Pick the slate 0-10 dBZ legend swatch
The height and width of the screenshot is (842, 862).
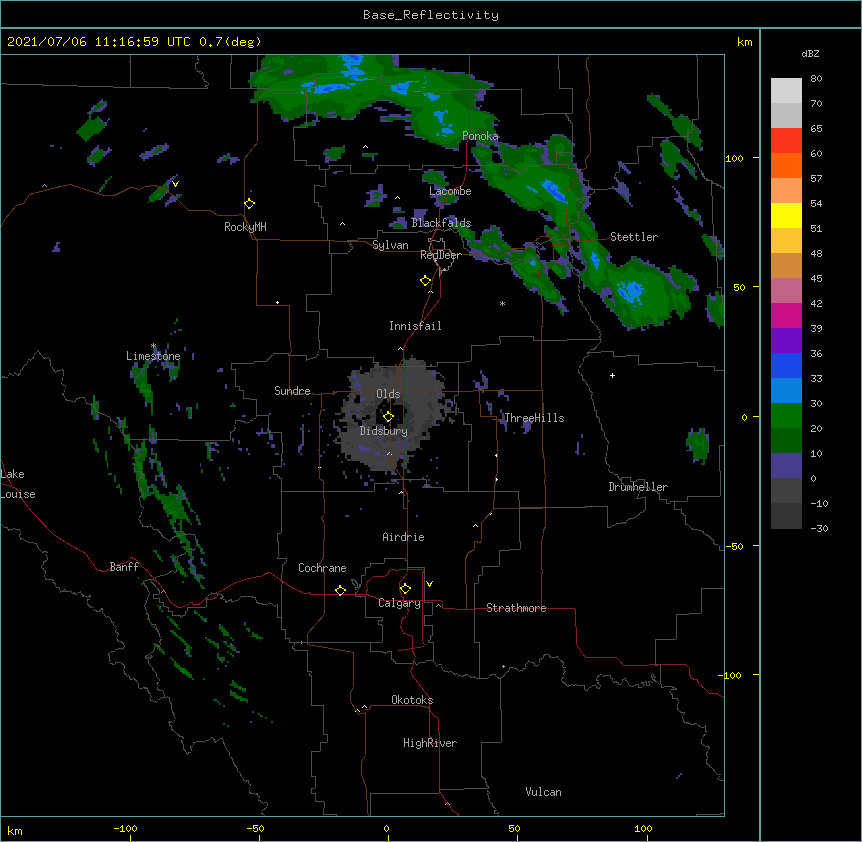pos(786,466)
